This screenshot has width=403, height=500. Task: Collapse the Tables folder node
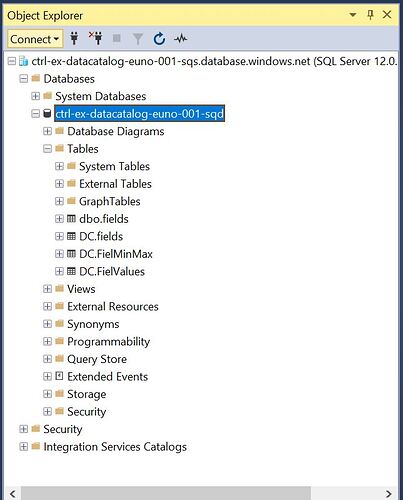pos(47,149)
